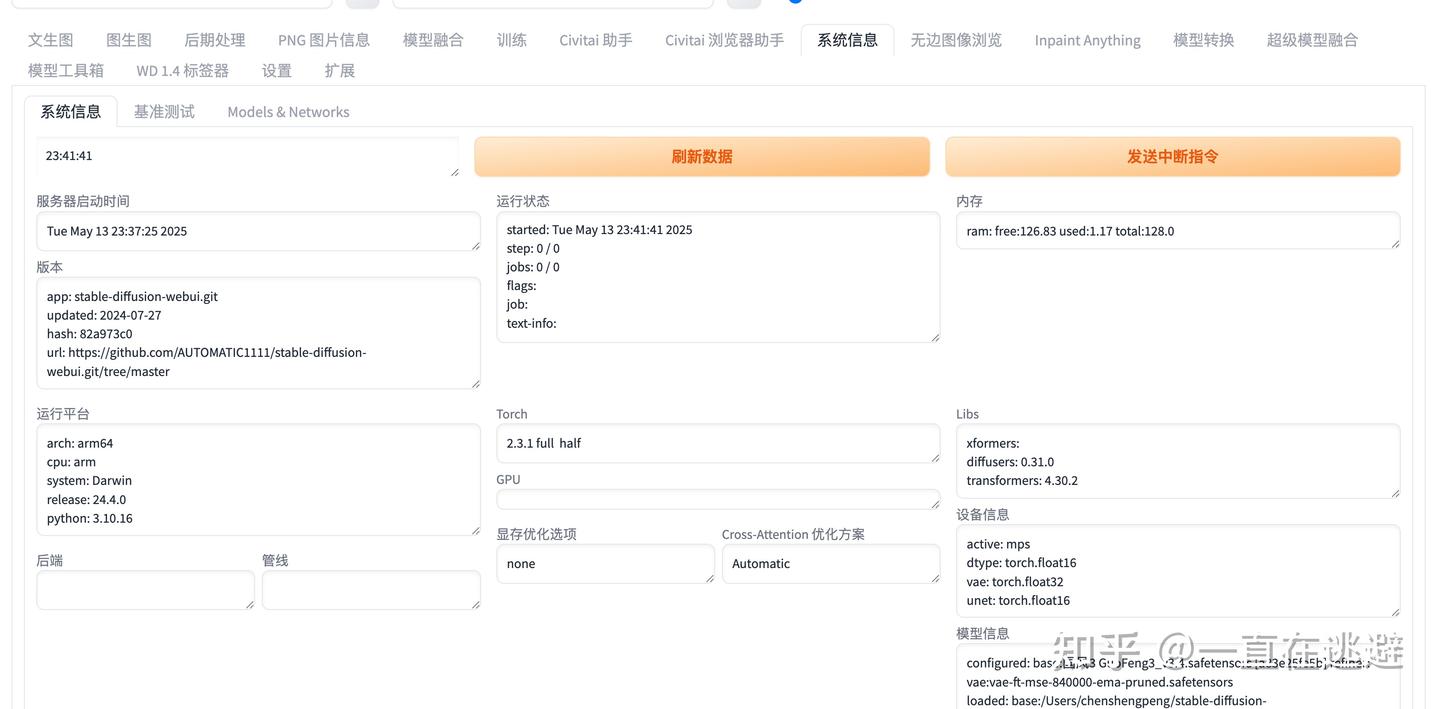The height and width of the screenshot is (709, 1440).
Task: Click the text active: mps
Action: [998, 544]
